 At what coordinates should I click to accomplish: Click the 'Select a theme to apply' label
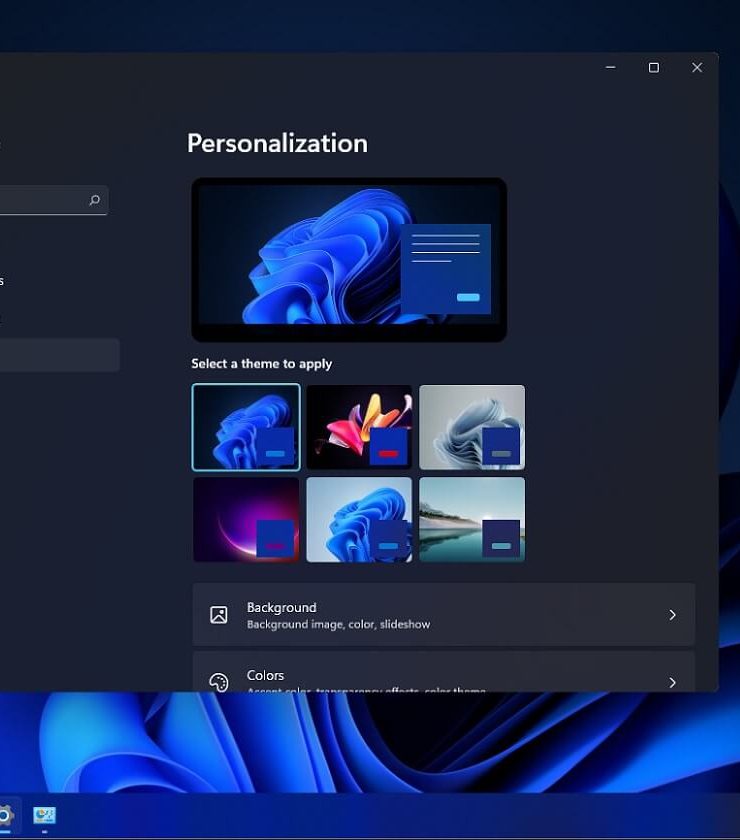261,364
